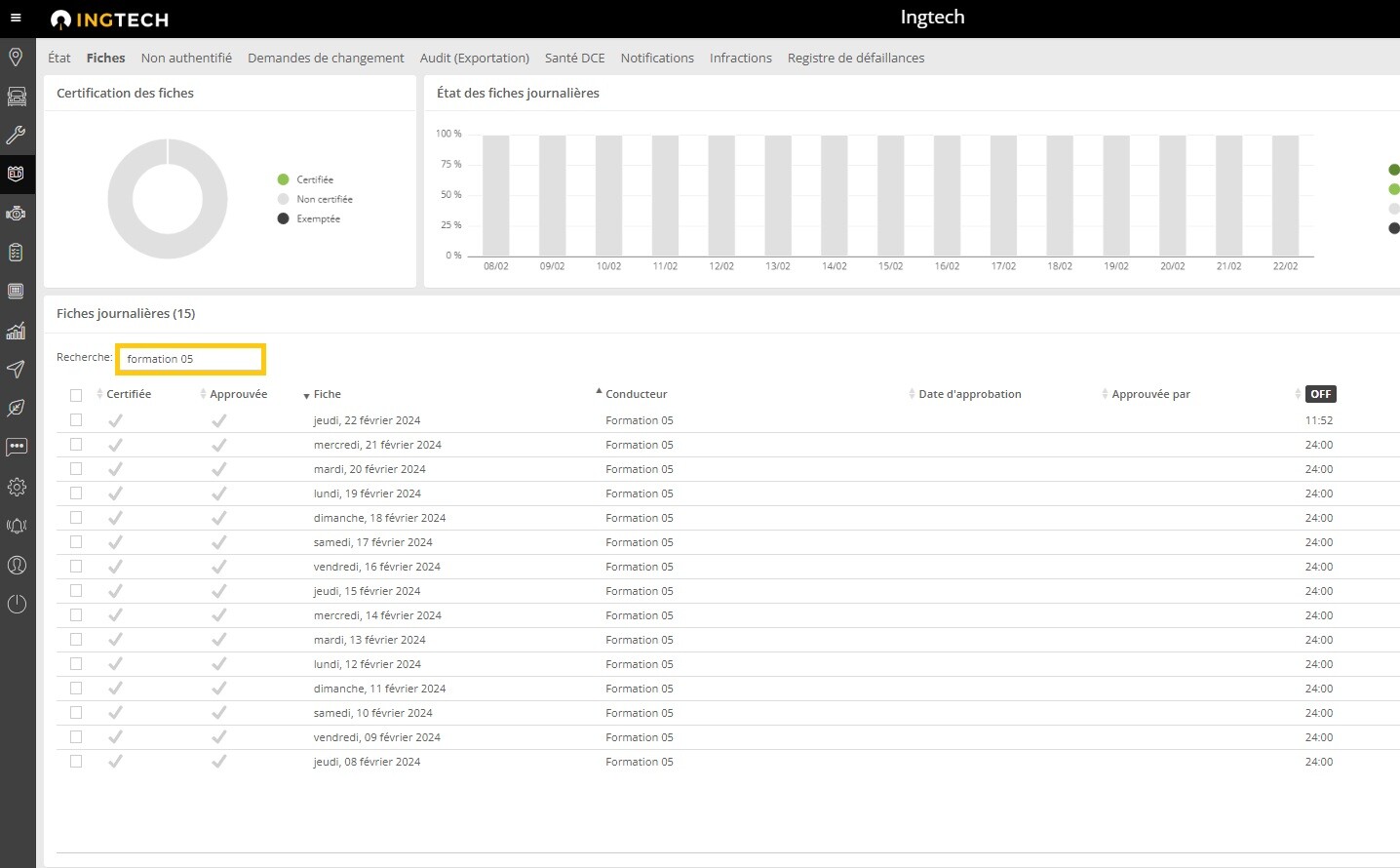The image size is (1400, 868).
Task: Sort by Conducteur column header
Action: 636,394
